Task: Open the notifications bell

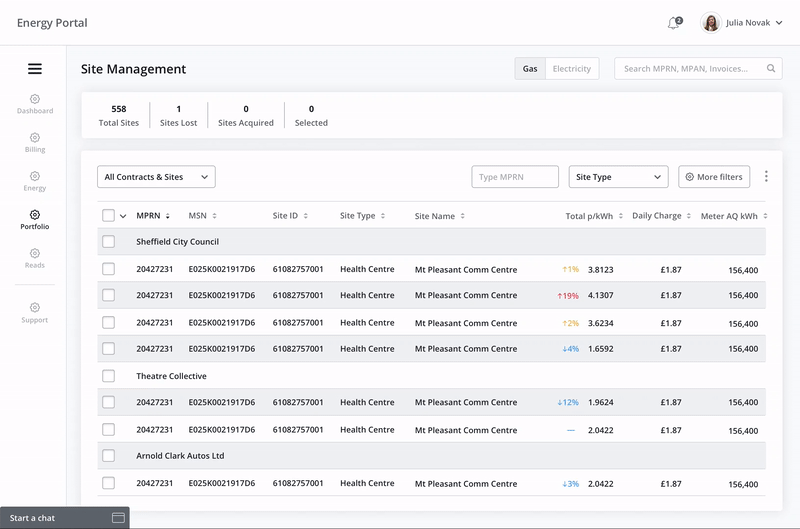Action: coord(673,23)
